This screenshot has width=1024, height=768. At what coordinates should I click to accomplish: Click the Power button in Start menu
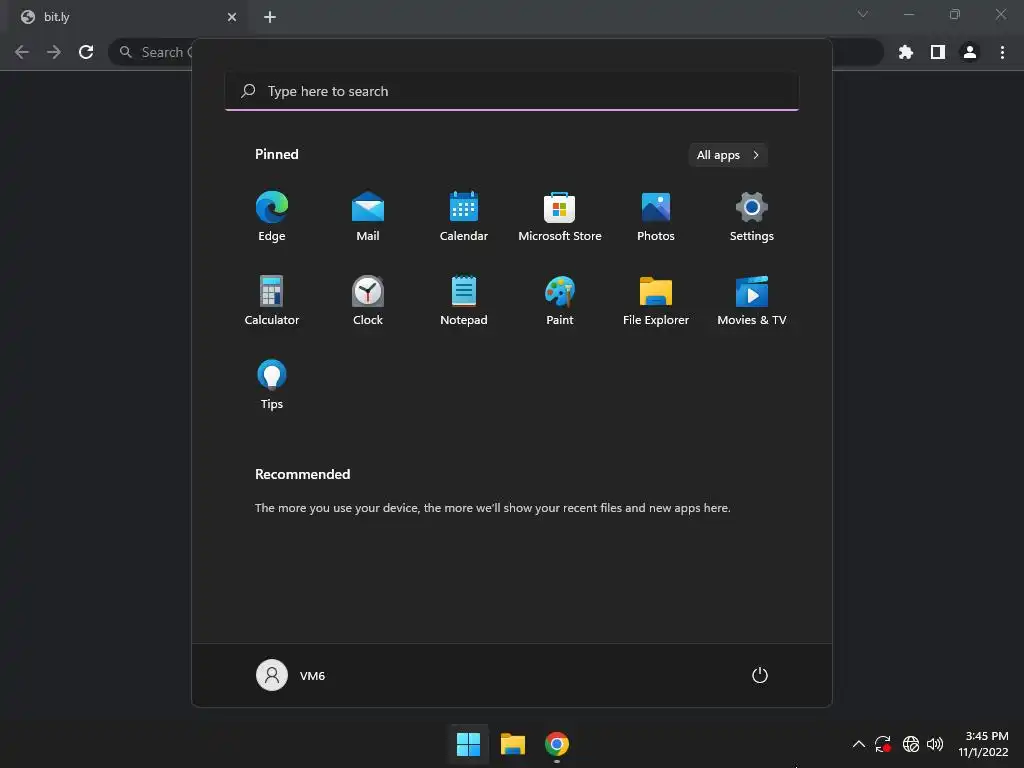[760, 675]
